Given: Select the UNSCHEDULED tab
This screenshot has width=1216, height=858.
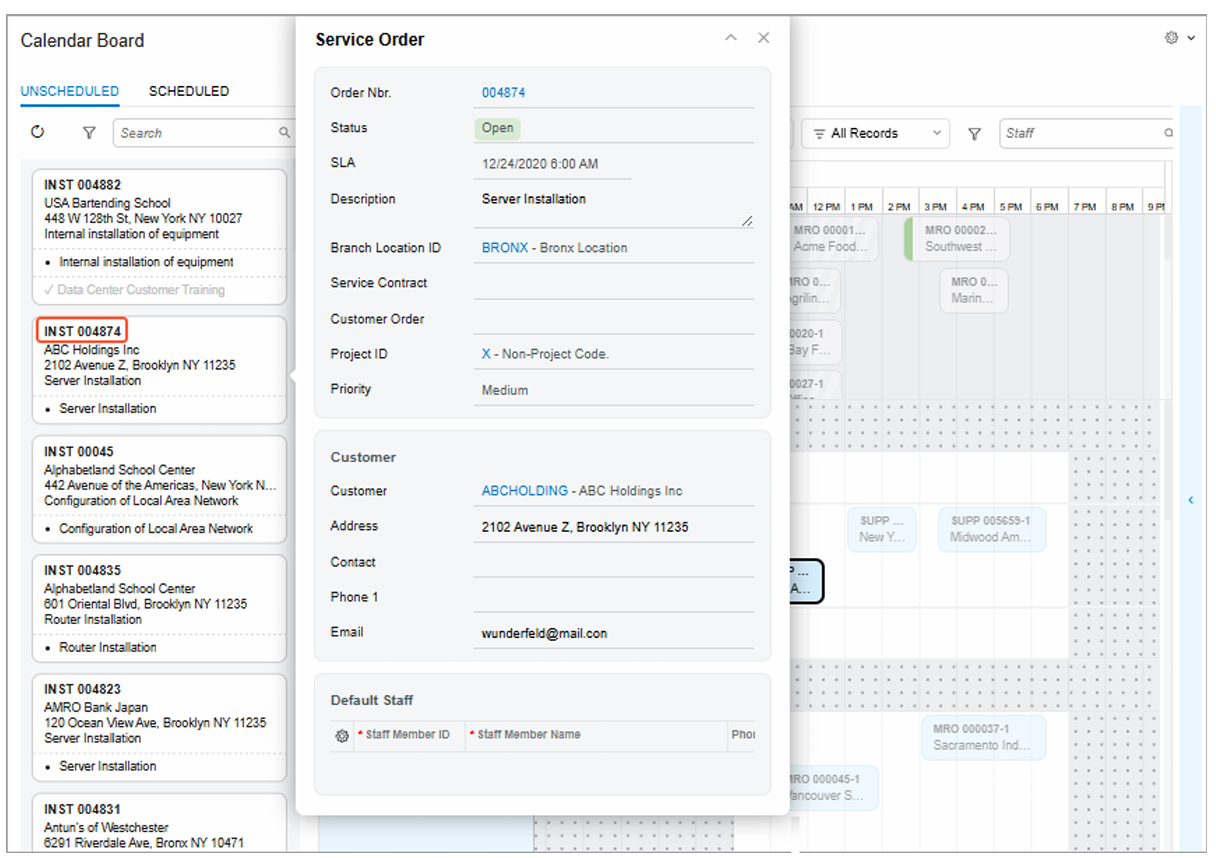Looking at the screenshot, I should coord(70,91).
